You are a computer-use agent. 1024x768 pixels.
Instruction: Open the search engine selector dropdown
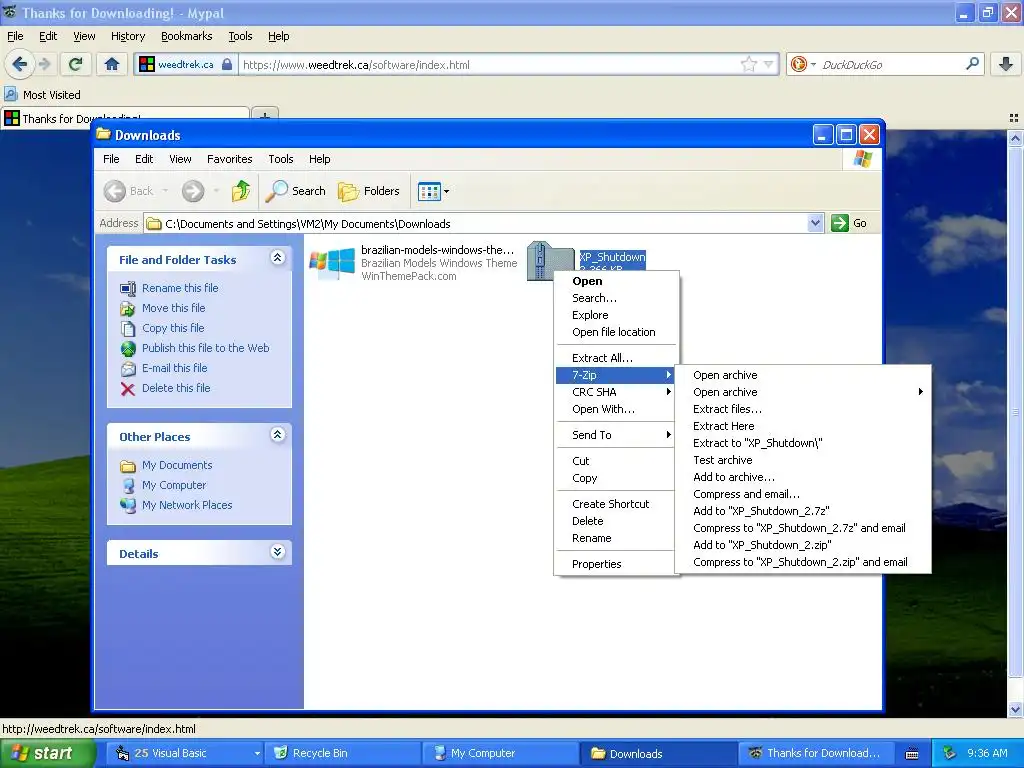(x=813, y=64)
